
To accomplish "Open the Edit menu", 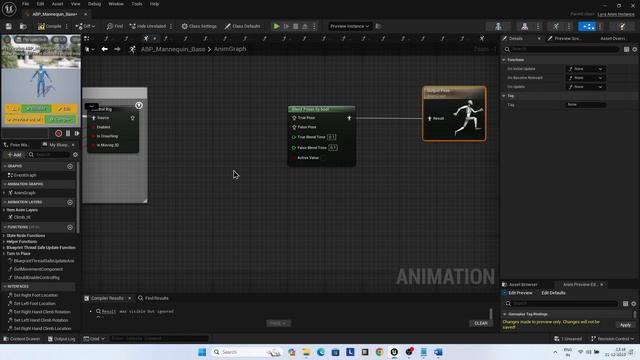I will [x=40, y=4].
